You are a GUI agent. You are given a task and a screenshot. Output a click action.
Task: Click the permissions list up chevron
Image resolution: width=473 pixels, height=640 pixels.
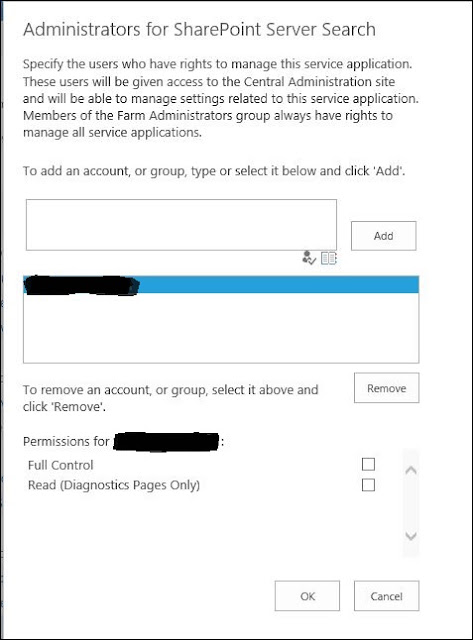(x=411, y=470)
